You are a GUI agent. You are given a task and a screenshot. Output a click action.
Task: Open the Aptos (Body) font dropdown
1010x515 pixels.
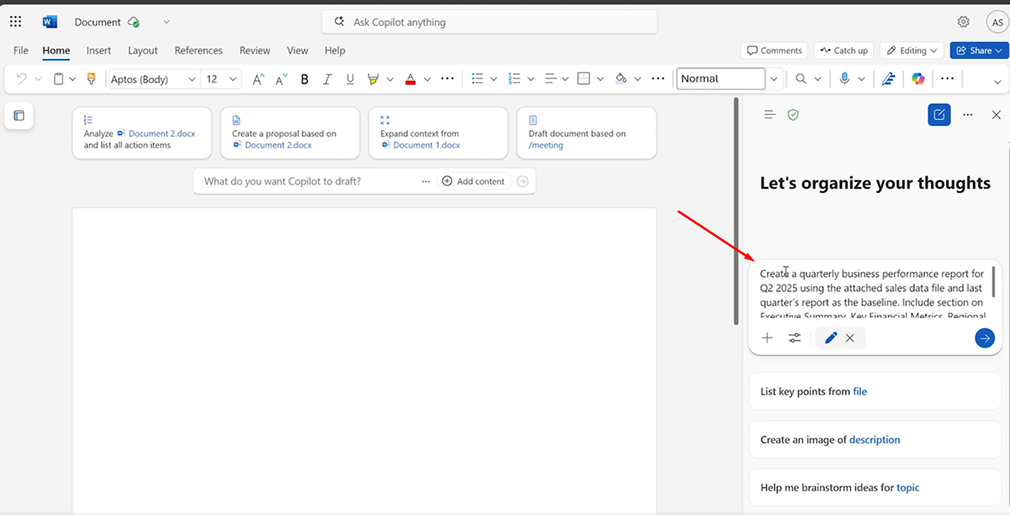[x=153, y=79]
